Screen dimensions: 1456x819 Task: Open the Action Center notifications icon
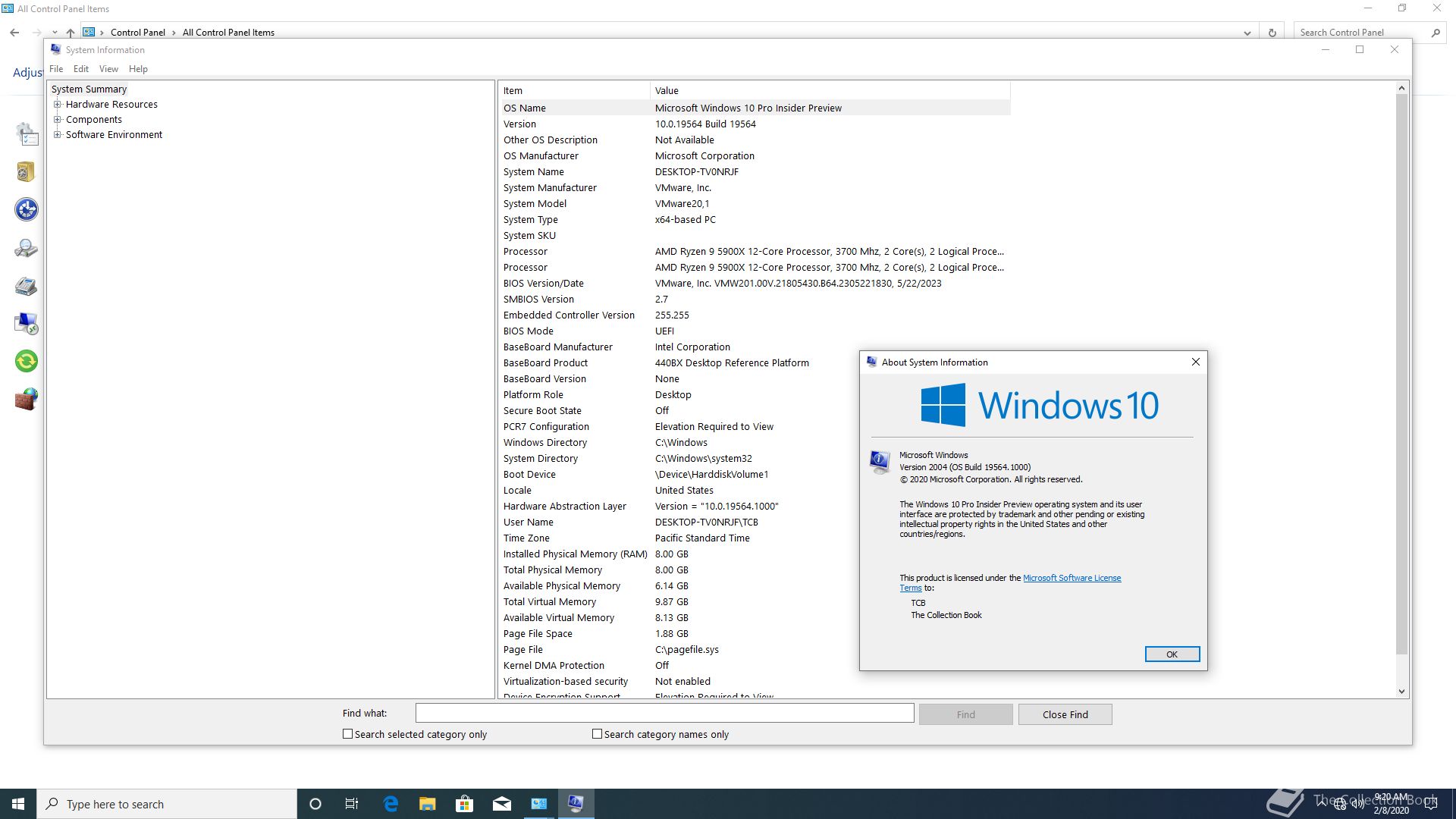click(1430, 804)
